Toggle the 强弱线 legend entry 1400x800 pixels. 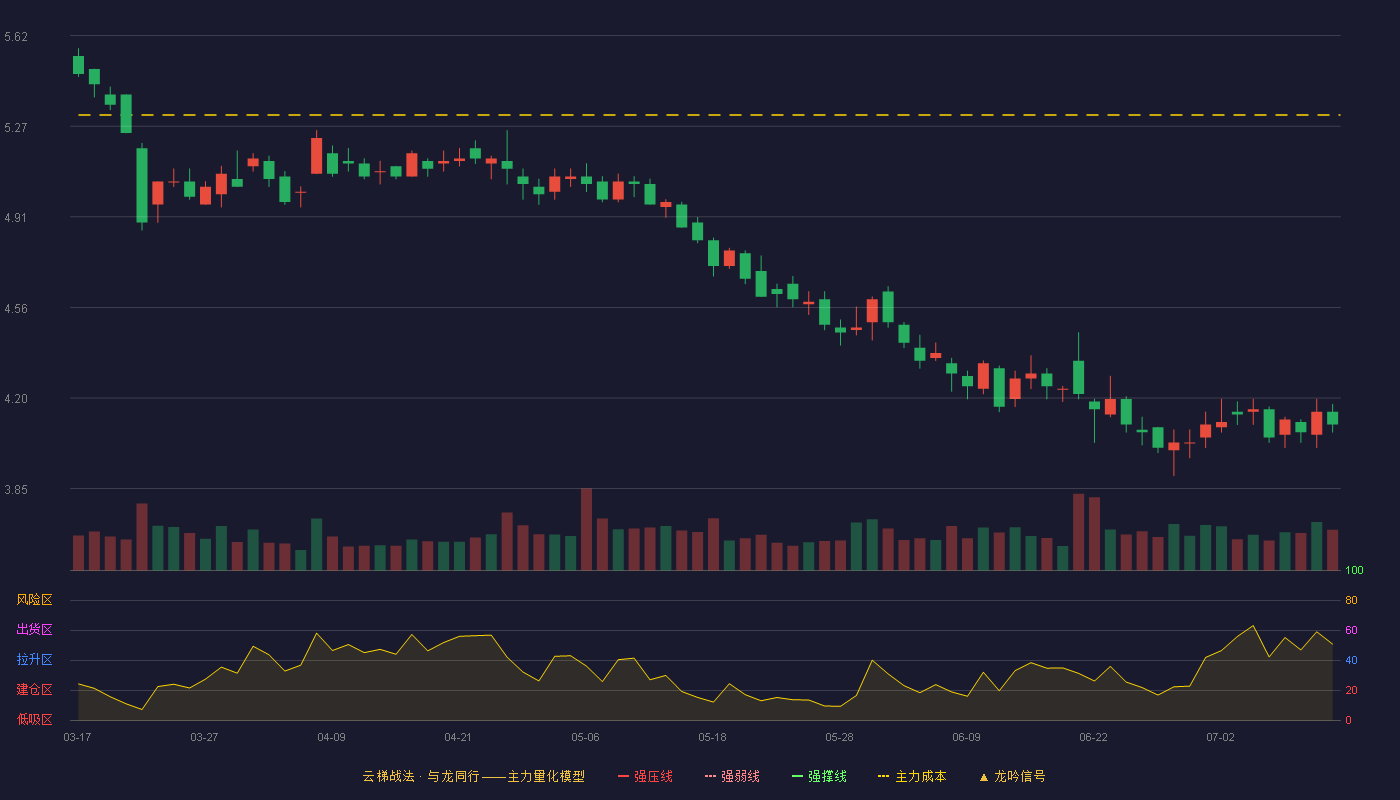pos(732,776)
